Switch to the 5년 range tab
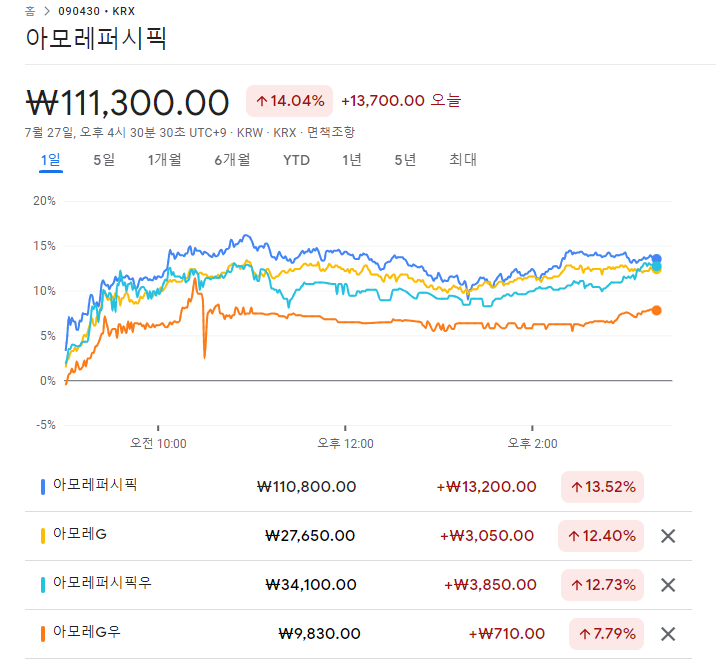Image resolution: width=716 pixels, height=659 pixels. (405, 160)
